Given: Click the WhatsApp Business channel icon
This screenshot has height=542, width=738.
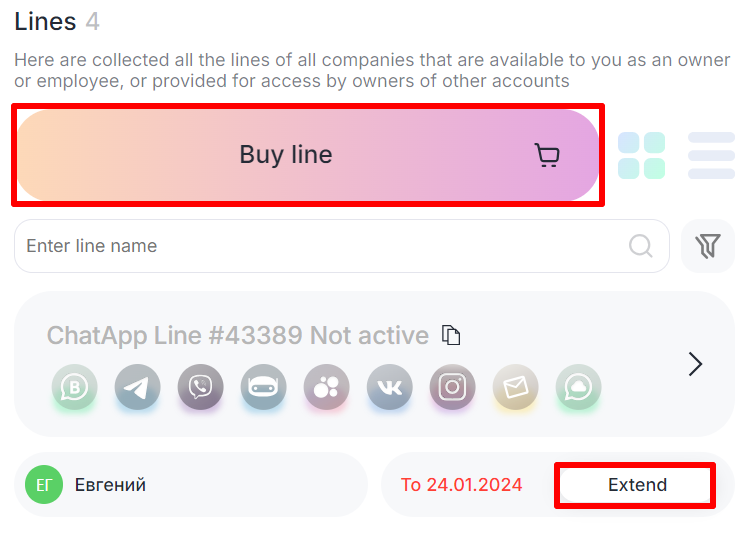Looking at the screenshot, I should (x=74, y=387).
